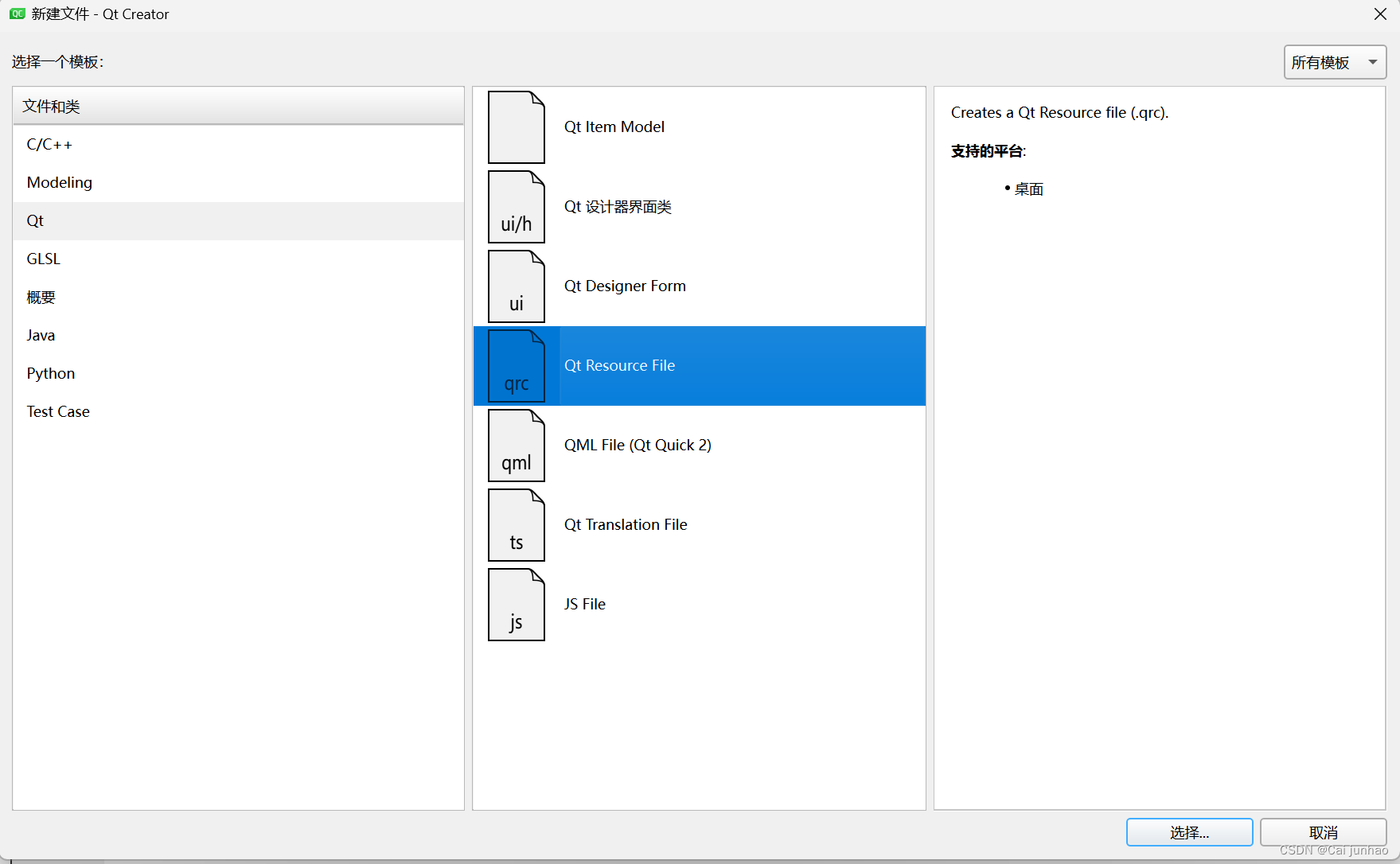
Task: Select the Python category
Action: [238, 374]
